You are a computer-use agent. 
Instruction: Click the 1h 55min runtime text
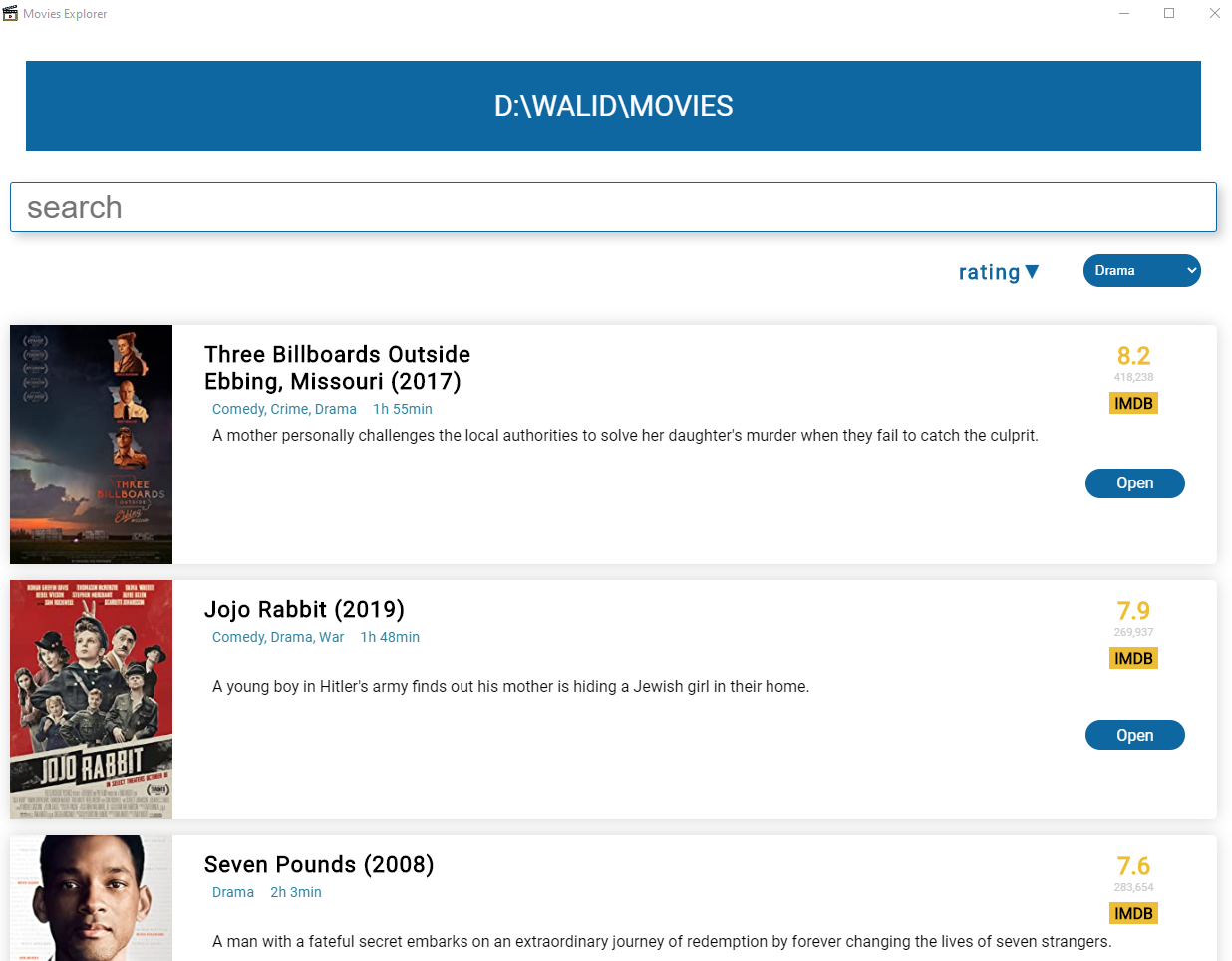[x=403, y=409]
